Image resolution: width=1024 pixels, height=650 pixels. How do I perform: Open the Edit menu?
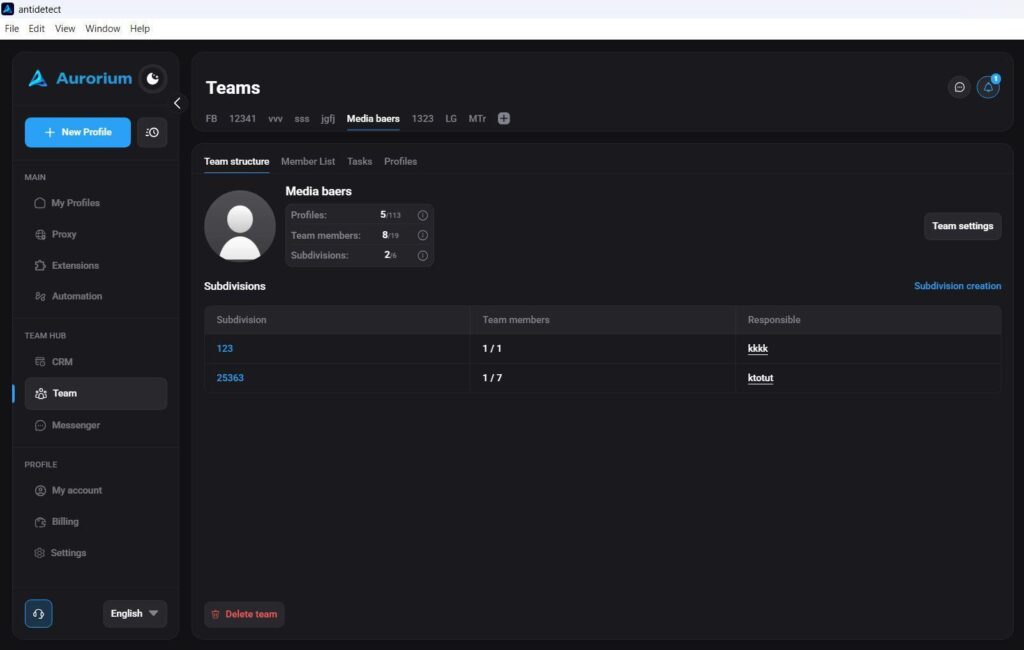tap(37, 29)
